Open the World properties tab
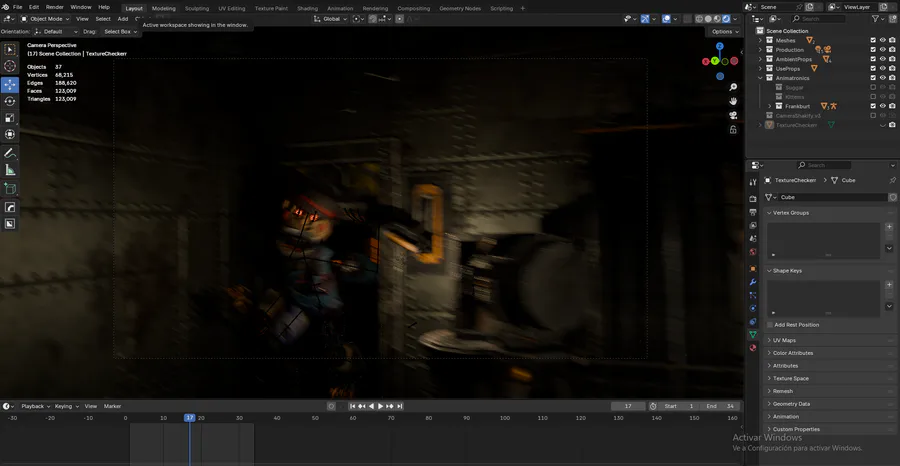900x466 pixels. click(753, 252)
